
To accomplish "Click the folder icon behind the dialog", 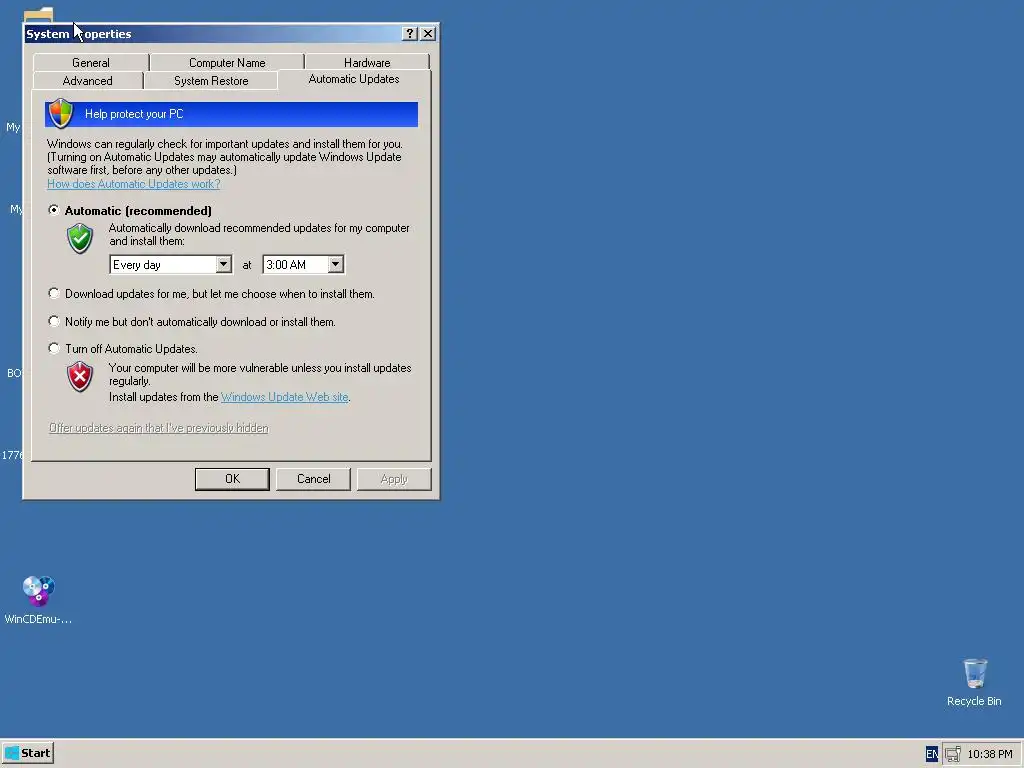I will point(38,14).
